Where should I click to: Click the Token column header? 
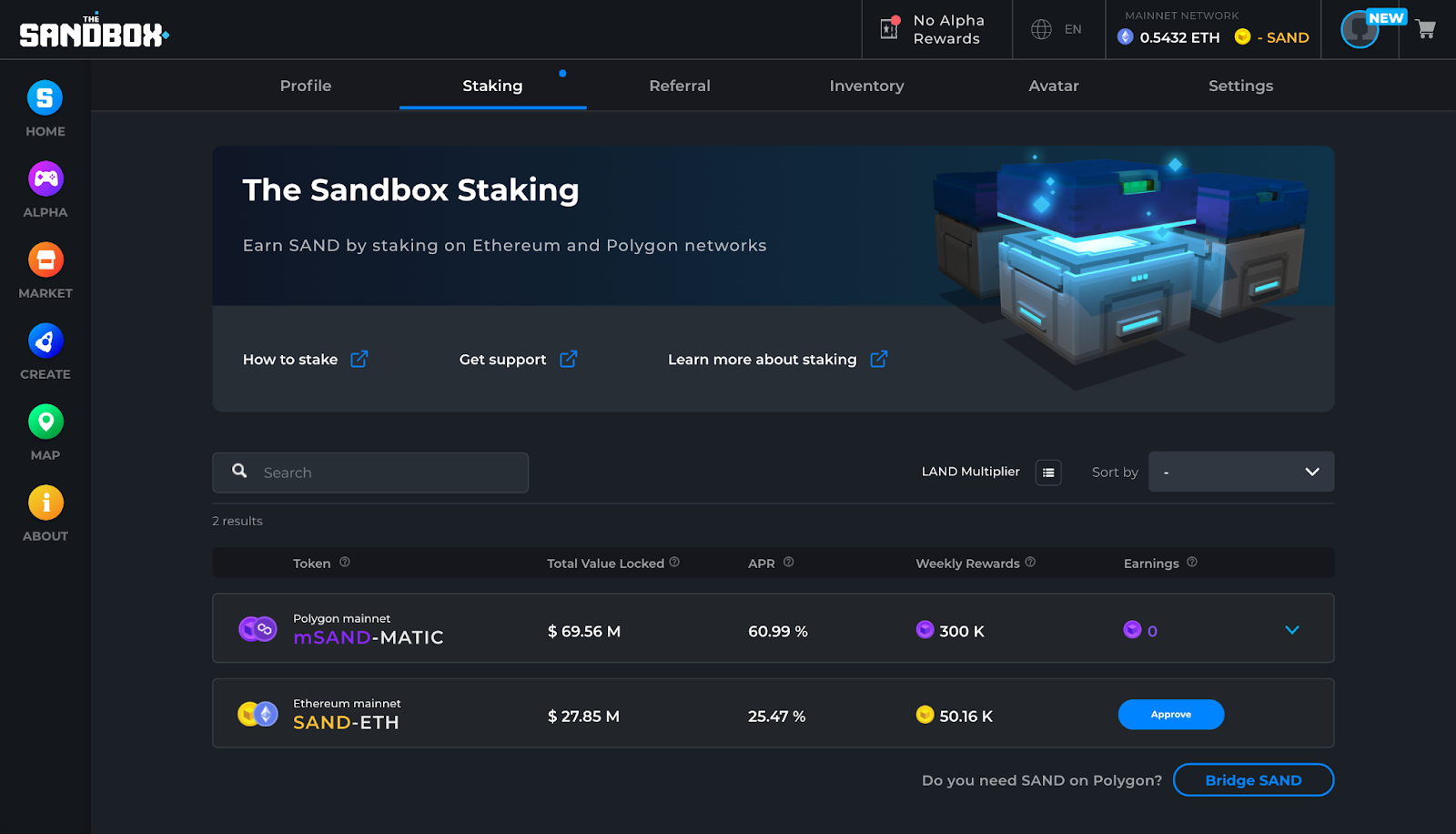(x=312, y=564)
